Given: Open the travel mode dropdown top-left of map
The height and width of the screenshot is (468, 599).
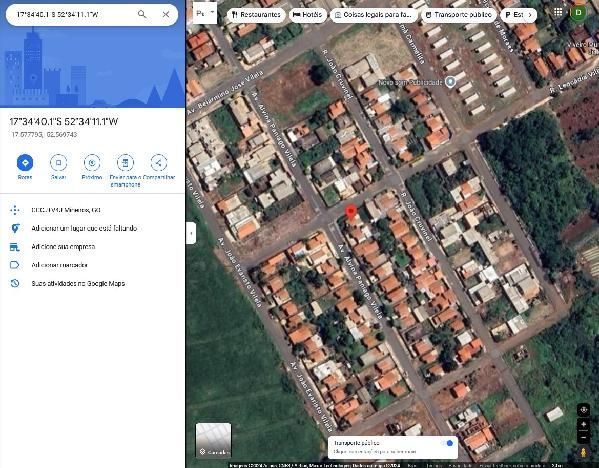Looking at the screenshot, I should [x=205, y=13].
